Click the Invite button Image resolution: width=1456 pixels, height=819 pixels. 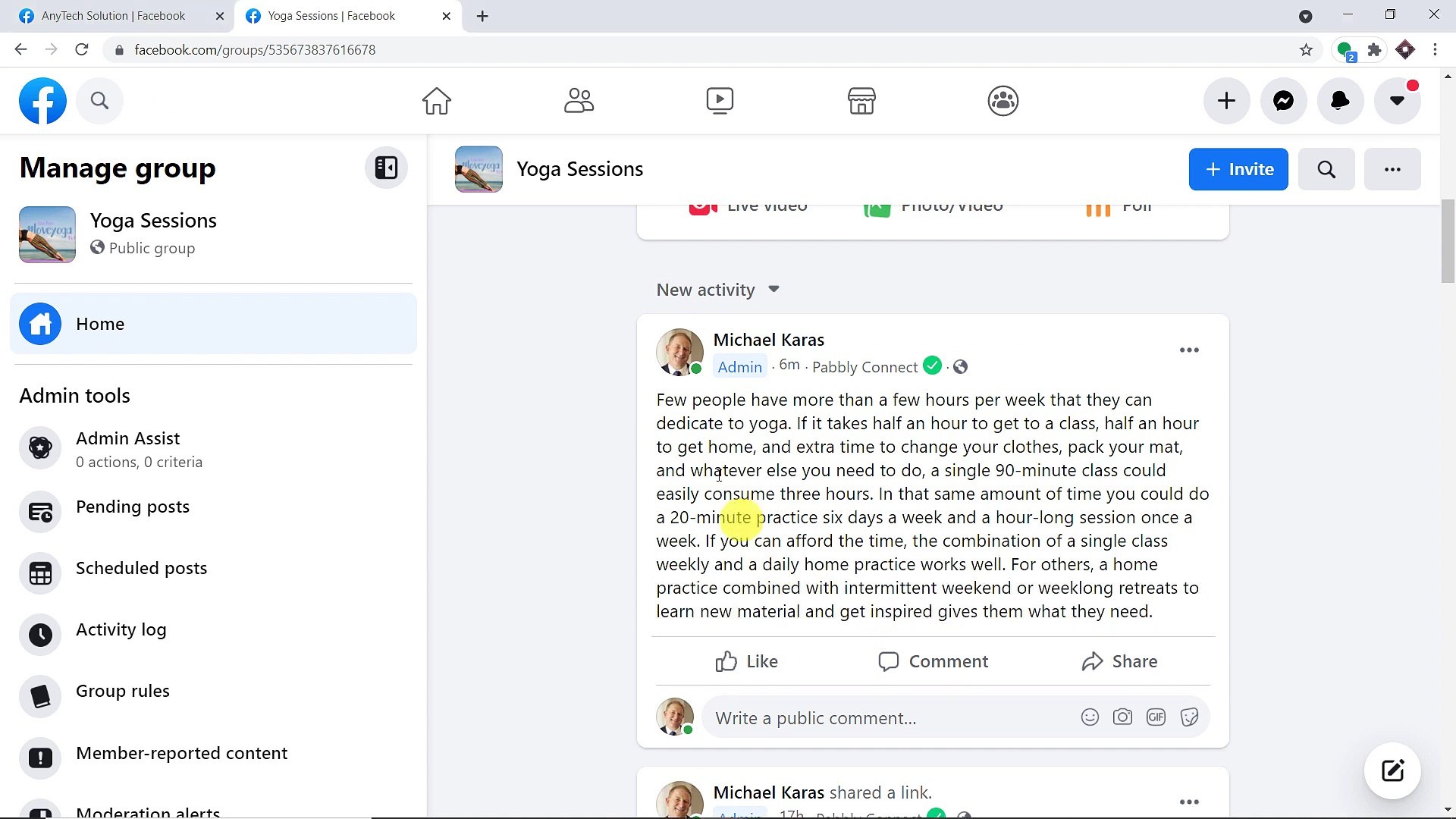point(1238,169)
